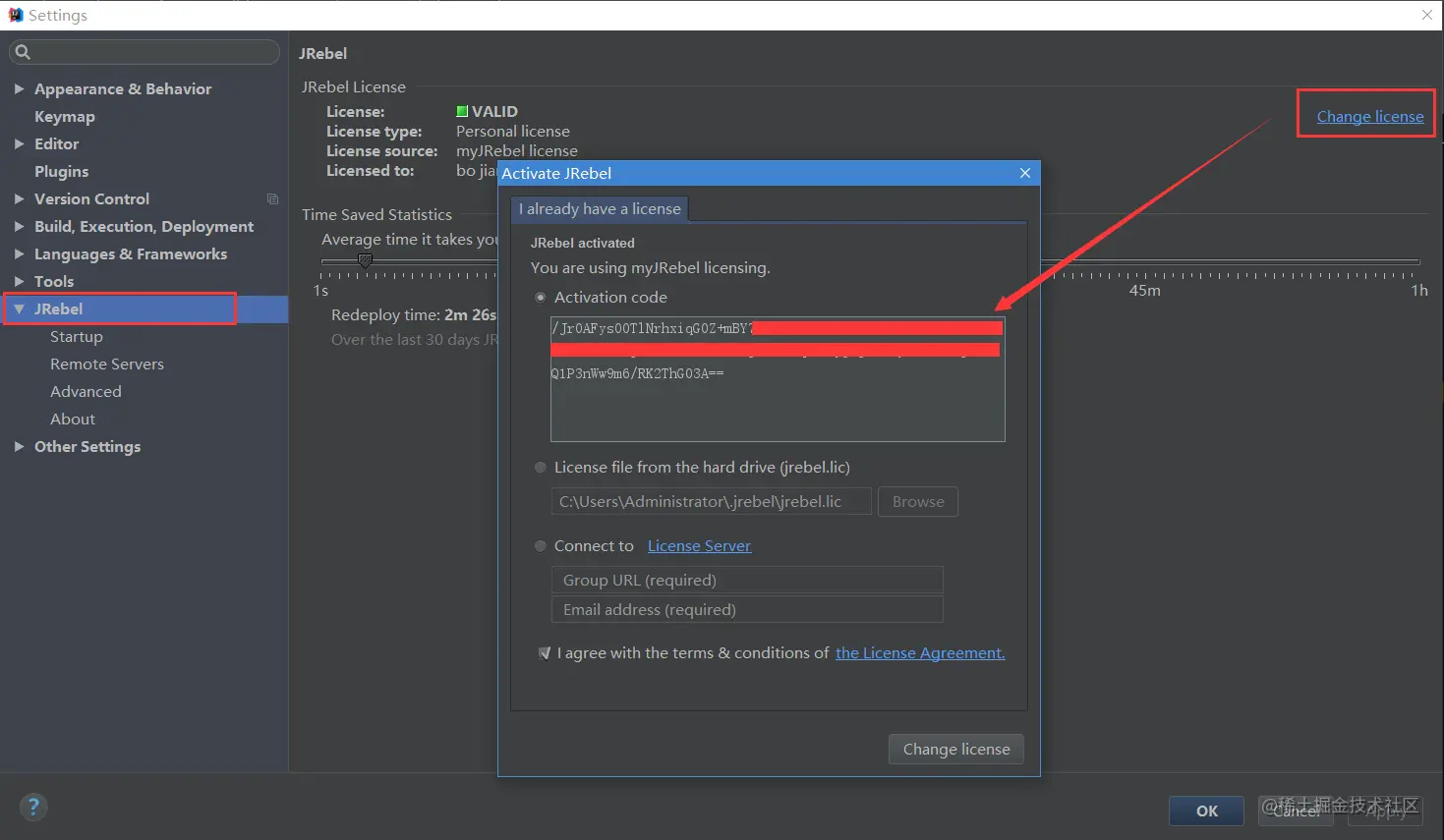
Task: Click the Change license link at top right
Action: tap(1370, 116)
